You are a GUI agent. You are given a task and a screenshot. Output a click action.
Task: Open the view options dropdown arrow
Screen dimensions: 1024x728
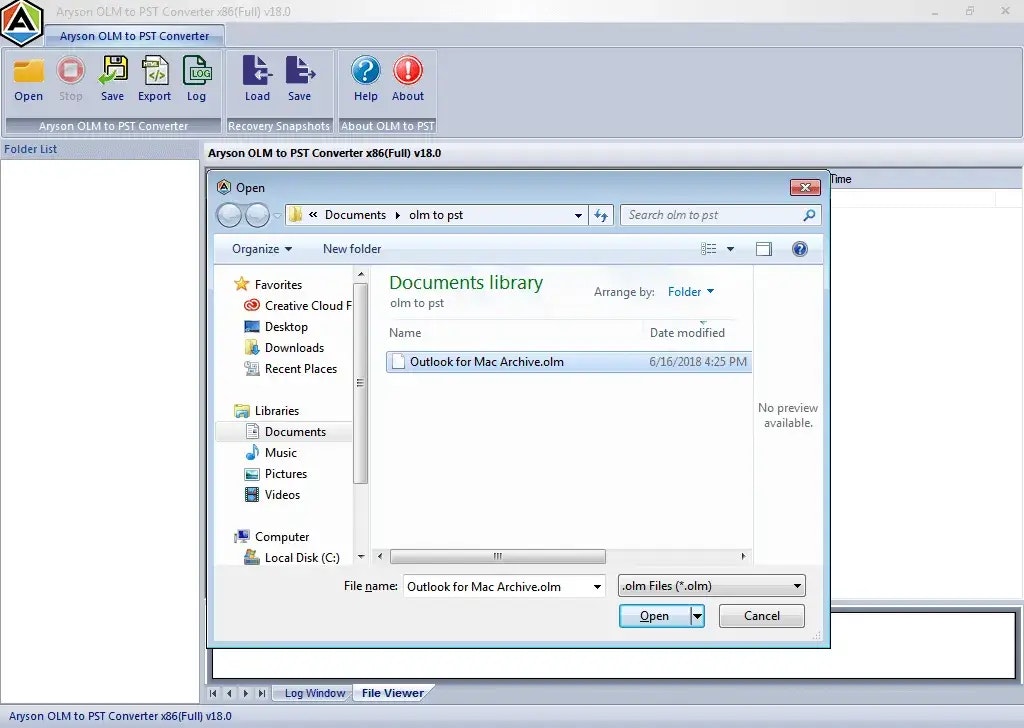tap(730, 249)
